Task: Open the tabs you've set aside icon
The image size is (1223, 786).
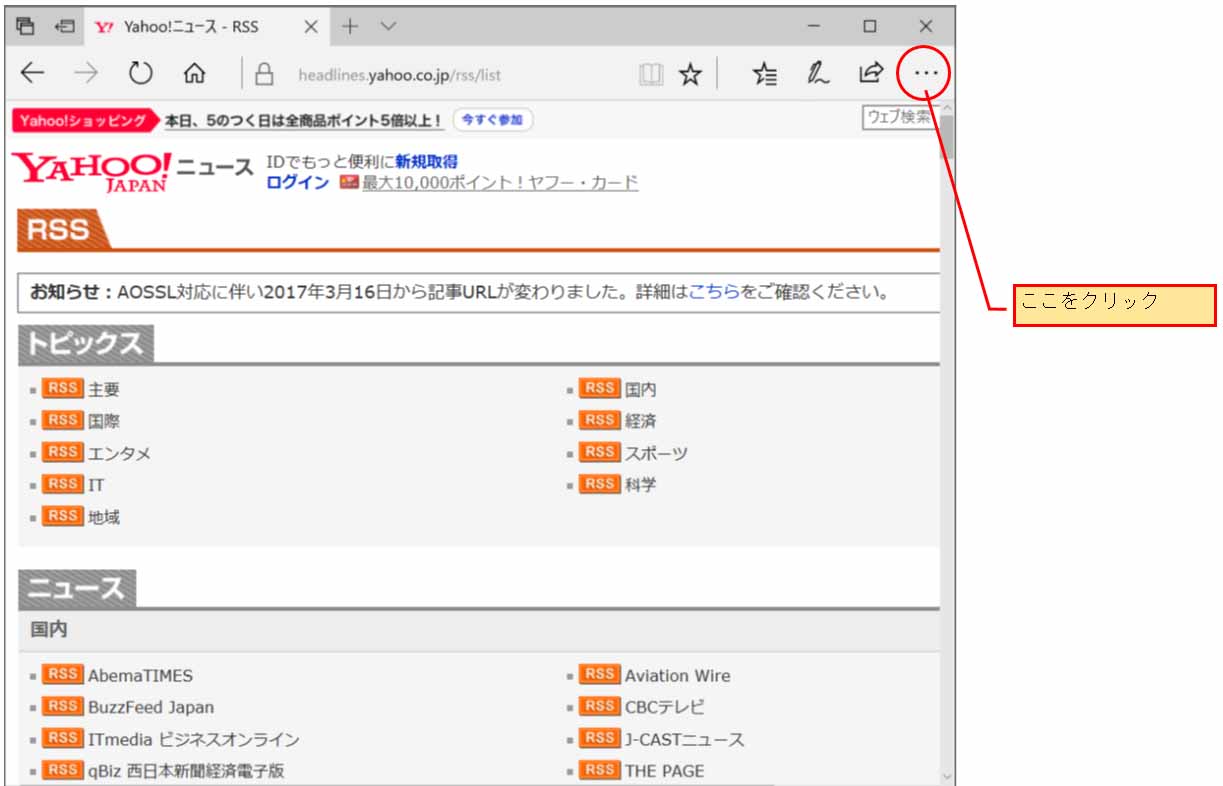Action: [x=25, y=26]
